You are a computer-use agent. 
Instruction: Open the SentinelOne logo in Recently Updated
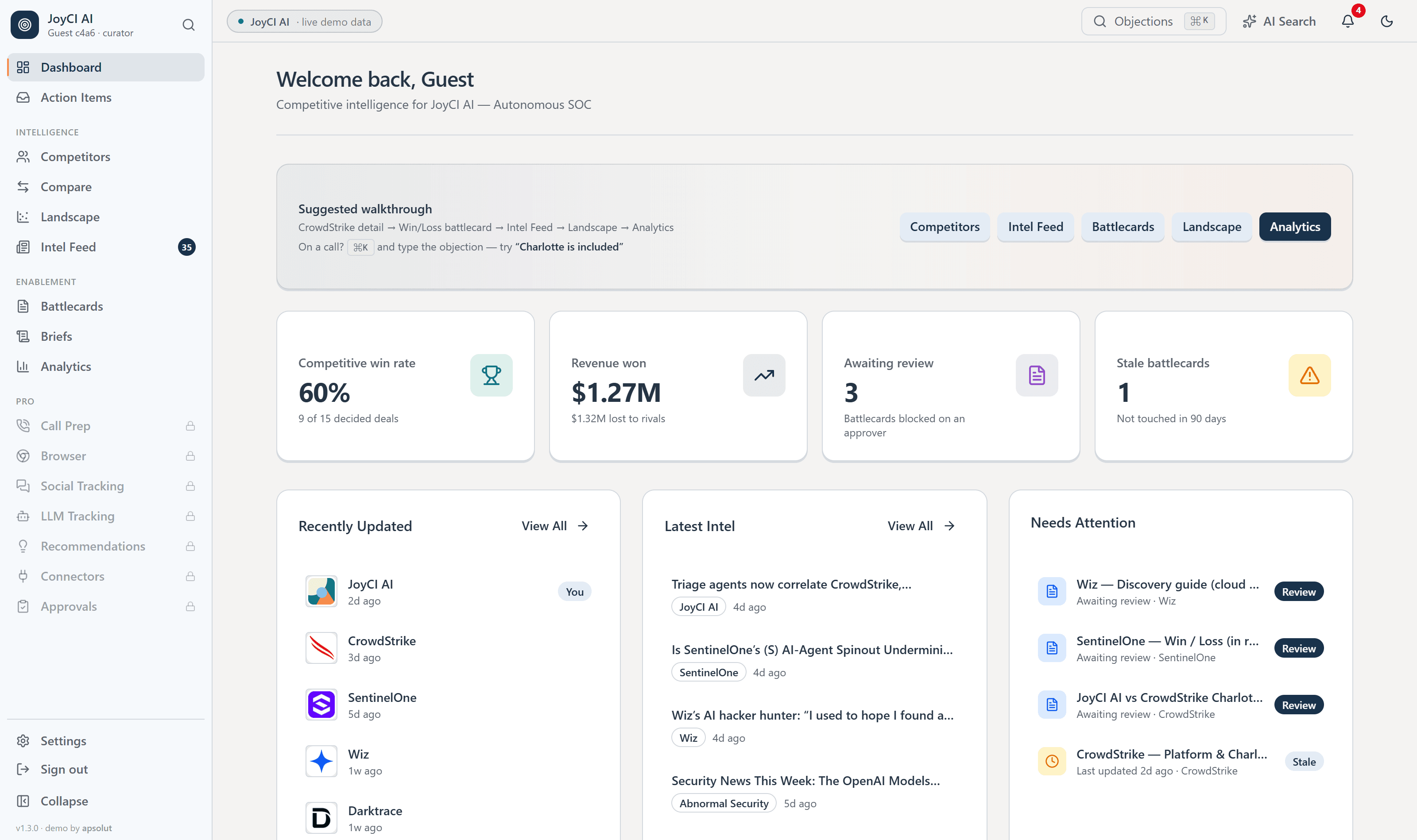321,705
